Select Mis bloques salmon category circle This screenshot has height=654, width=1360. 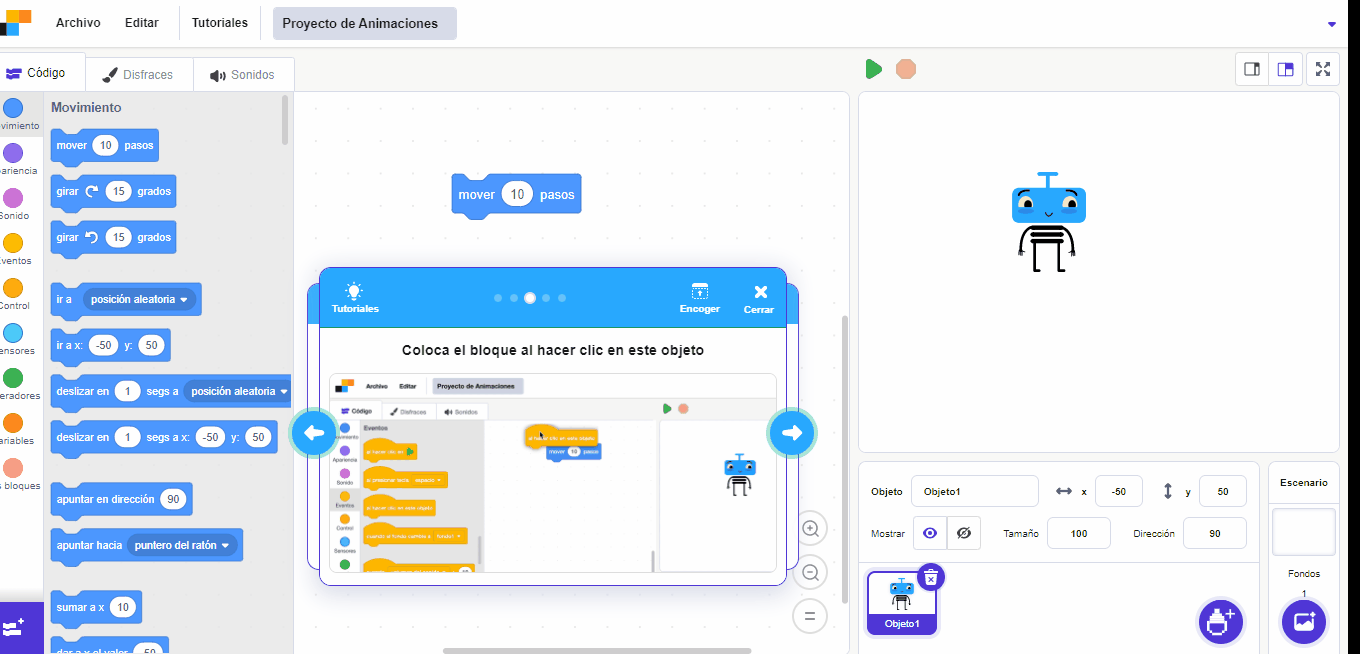(x=13, y=467)
